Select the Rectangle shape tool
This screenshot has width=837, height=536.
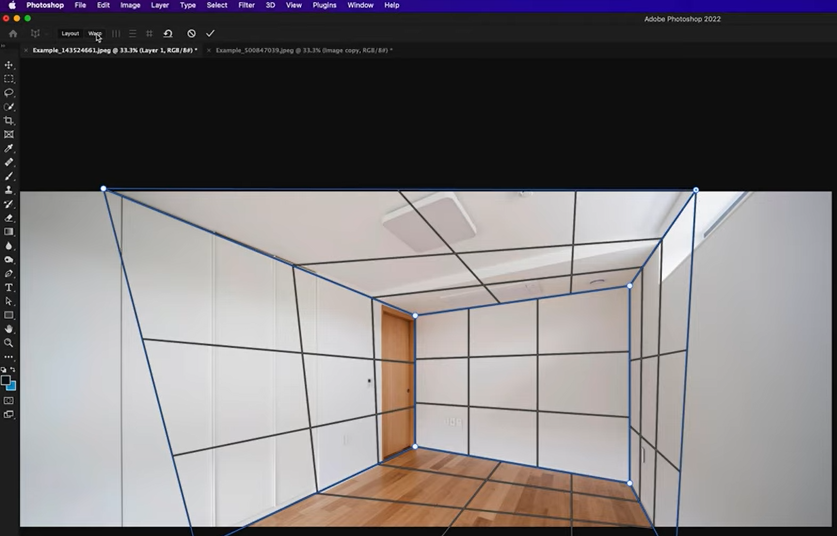9,315
